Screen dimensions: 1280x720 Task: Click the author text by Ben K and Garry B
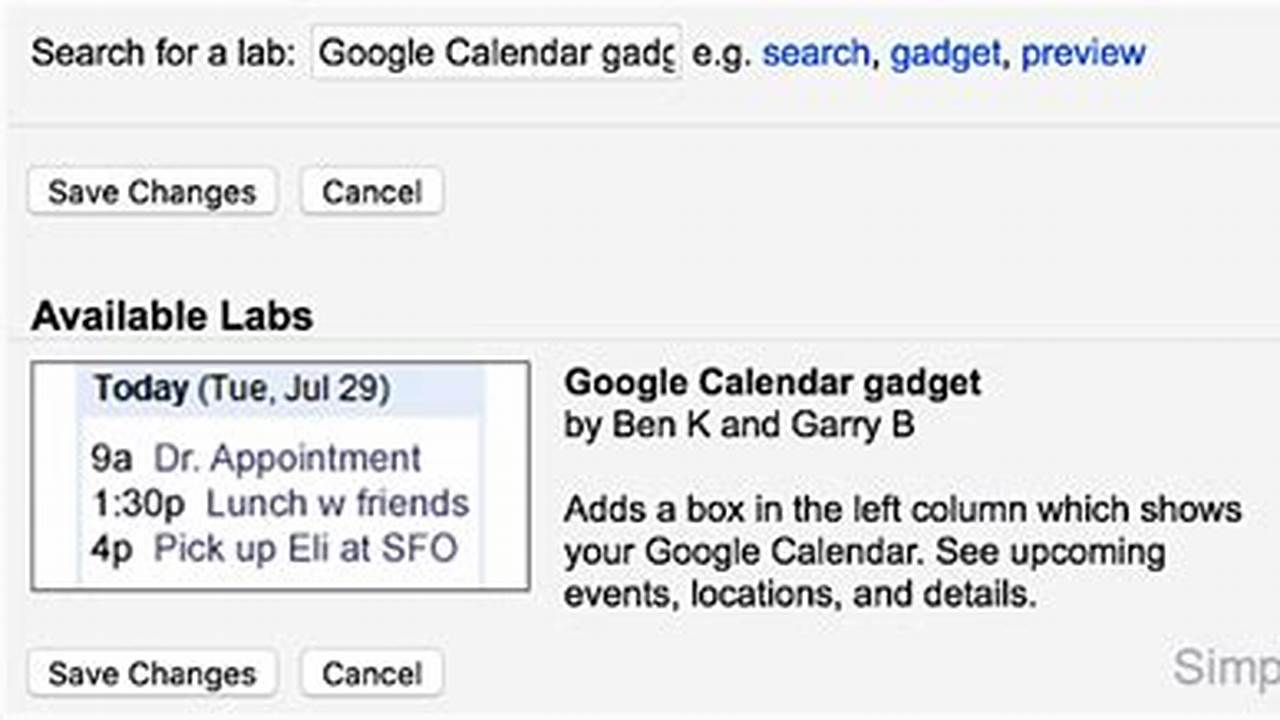[739, 424]
